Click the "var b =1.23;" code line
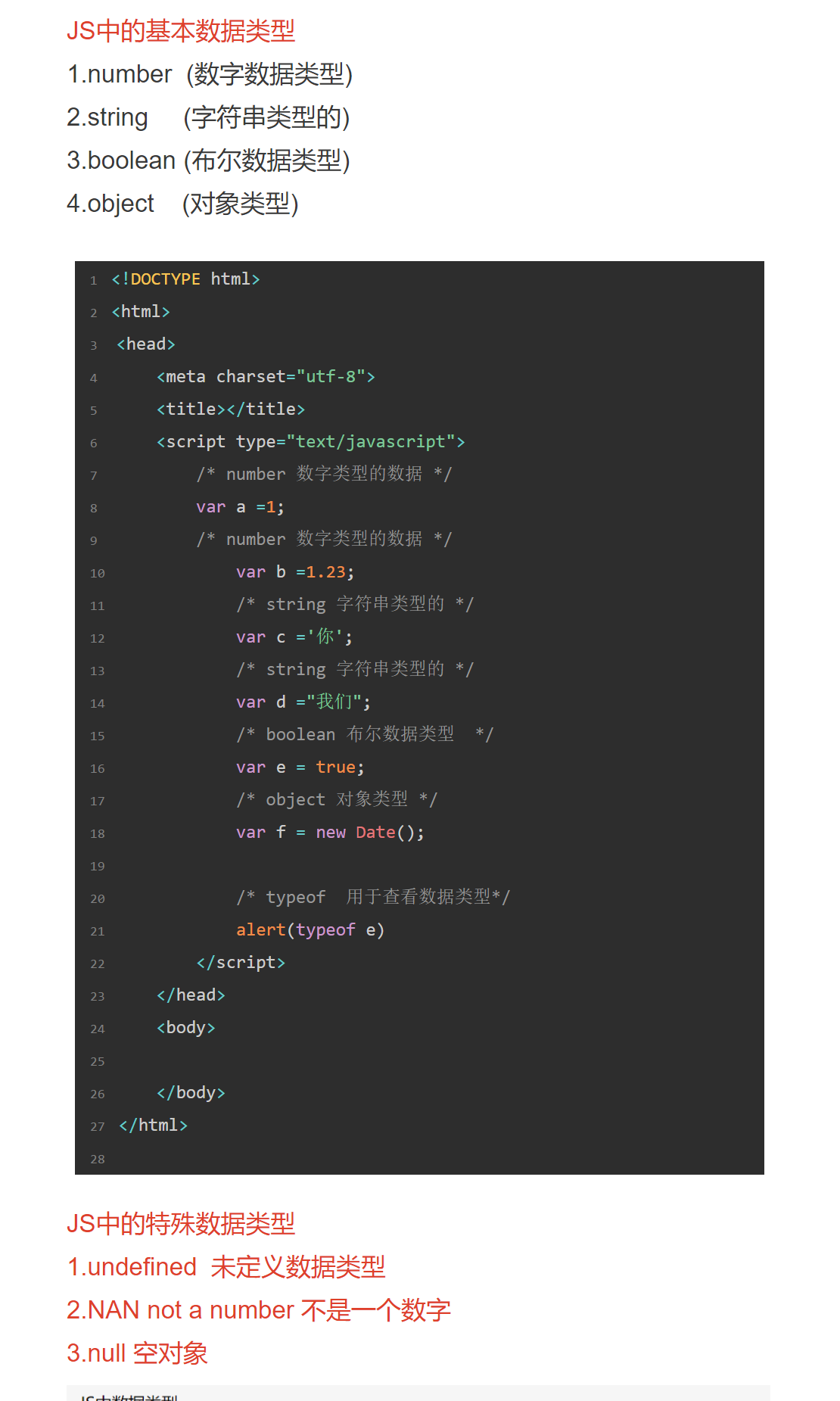This screenshot has width=840, height=1401. pos(294,572)
